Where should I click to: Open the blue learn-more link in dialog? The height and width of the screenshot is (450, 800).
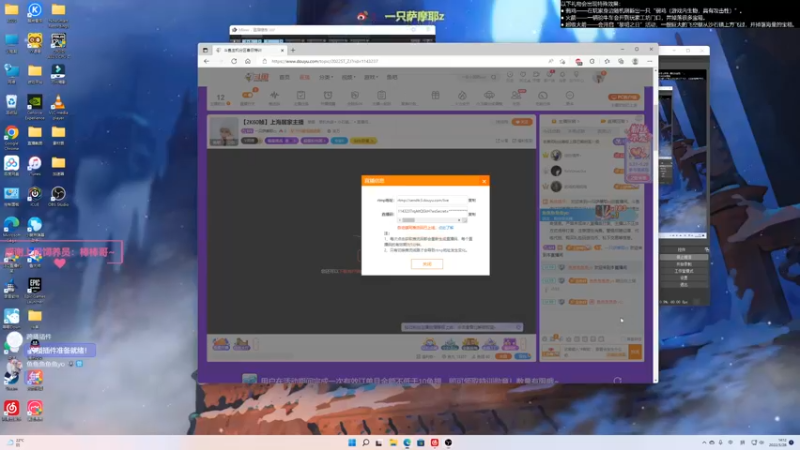[446, 228]
